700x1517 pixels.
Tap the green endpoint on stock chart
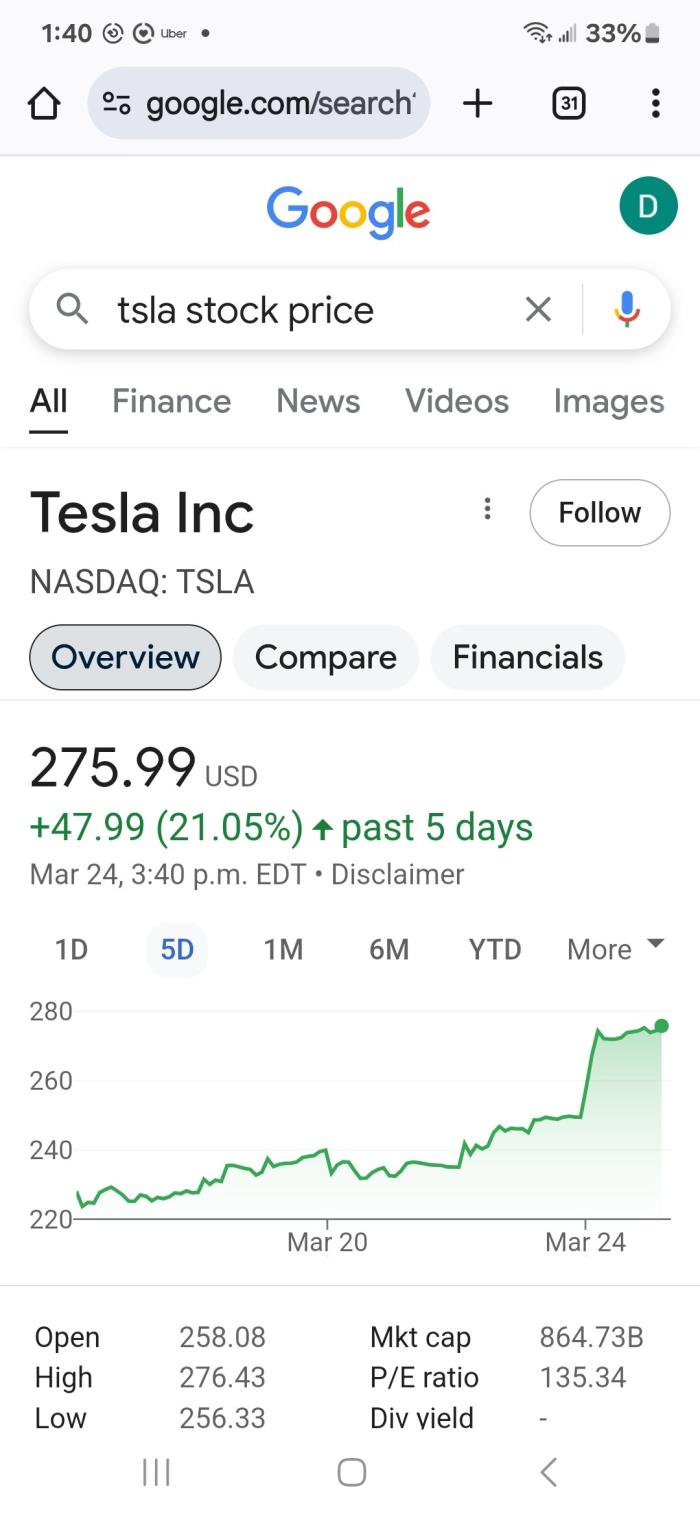[661, 1026]
